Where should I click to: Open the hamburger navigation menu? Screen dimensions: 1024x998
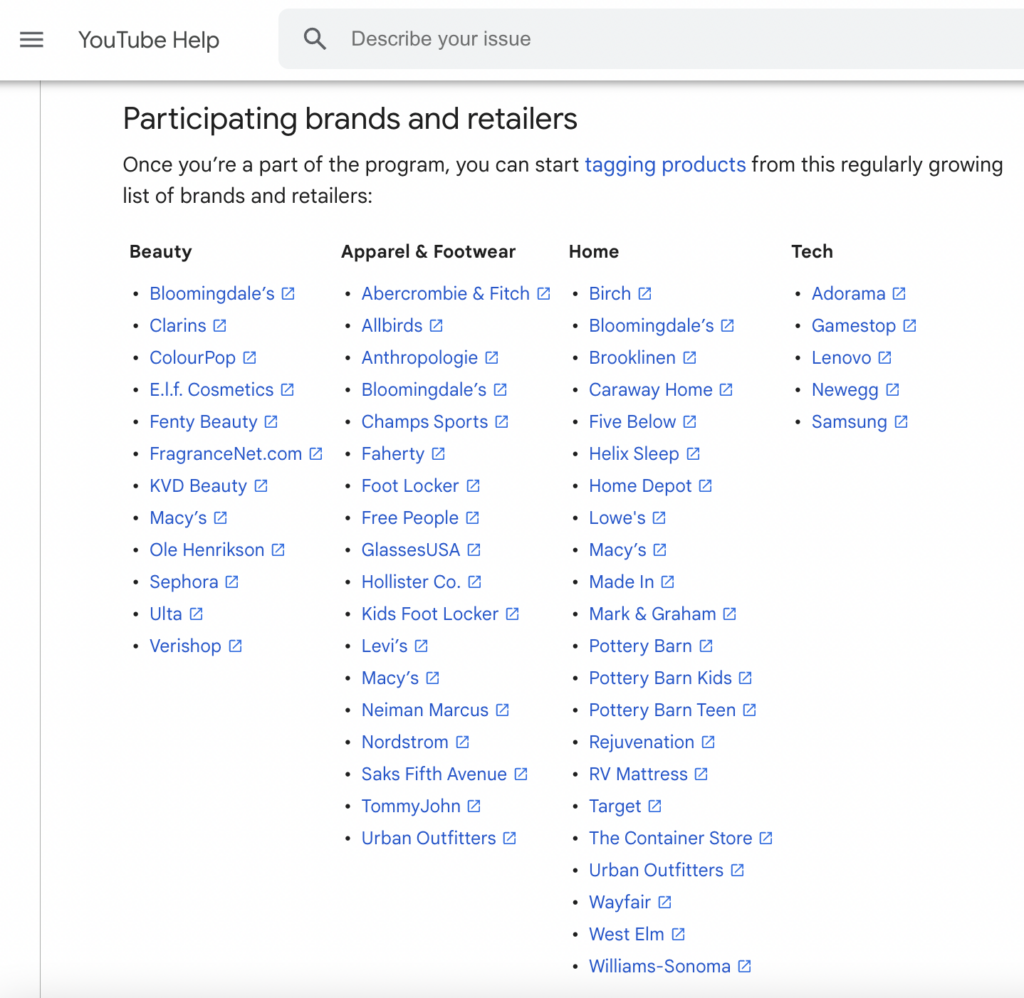[x=32, y=40]
